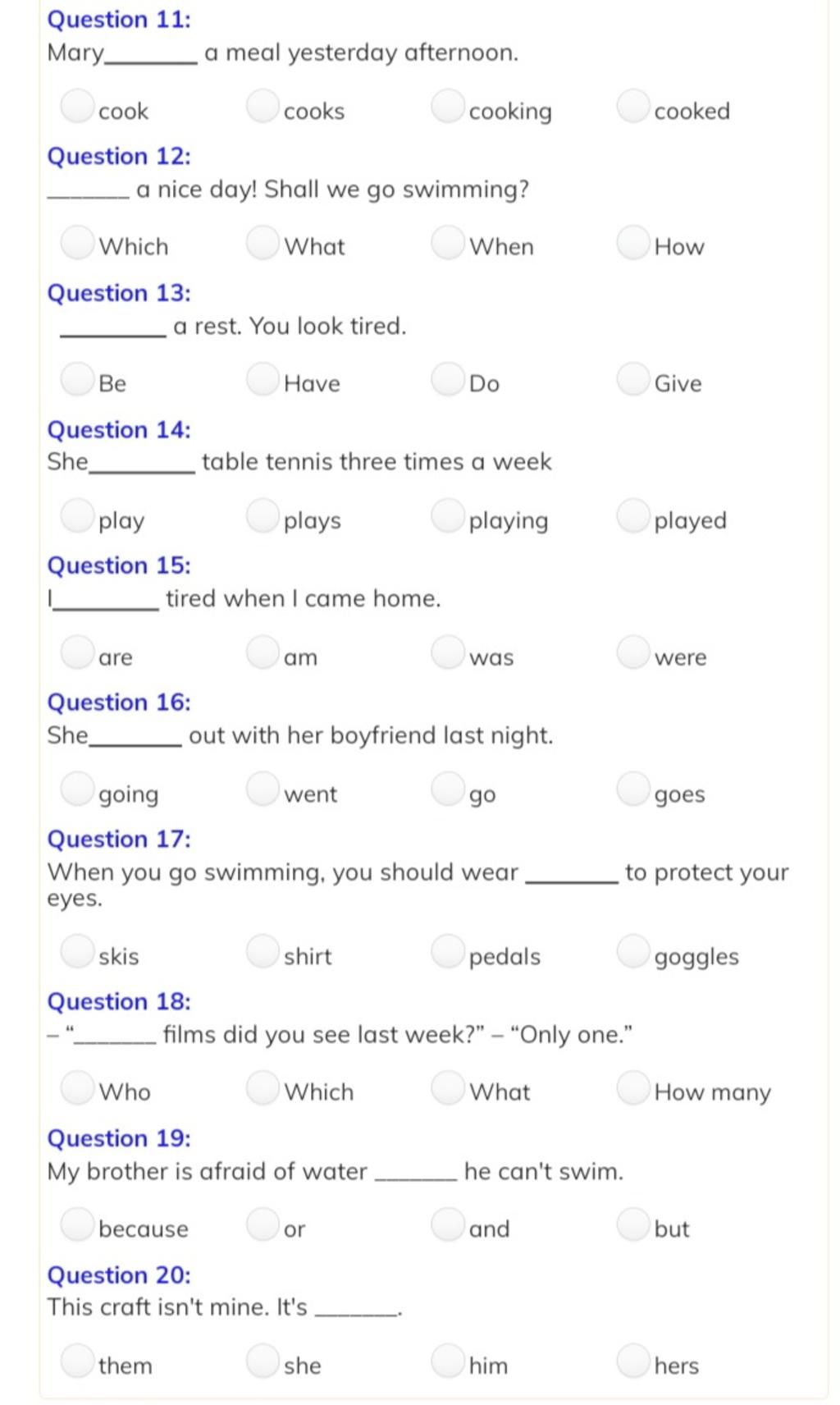This screenshot has height=1405, width=840.
Task: Choose 'went' for Question 16
Action: pyautogui.click(x=263, y=789)
